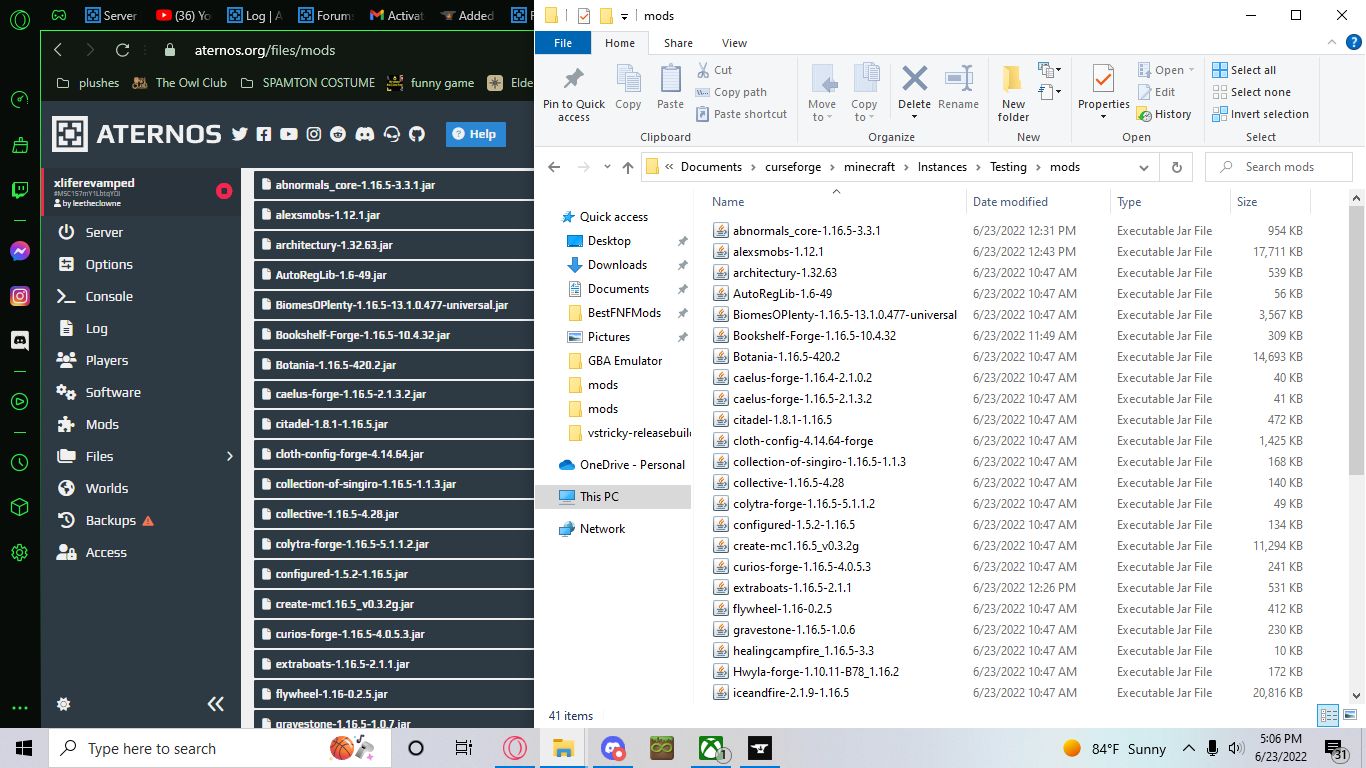
Task: Expand address bar history dropdown
Action: pos(1144,168)
